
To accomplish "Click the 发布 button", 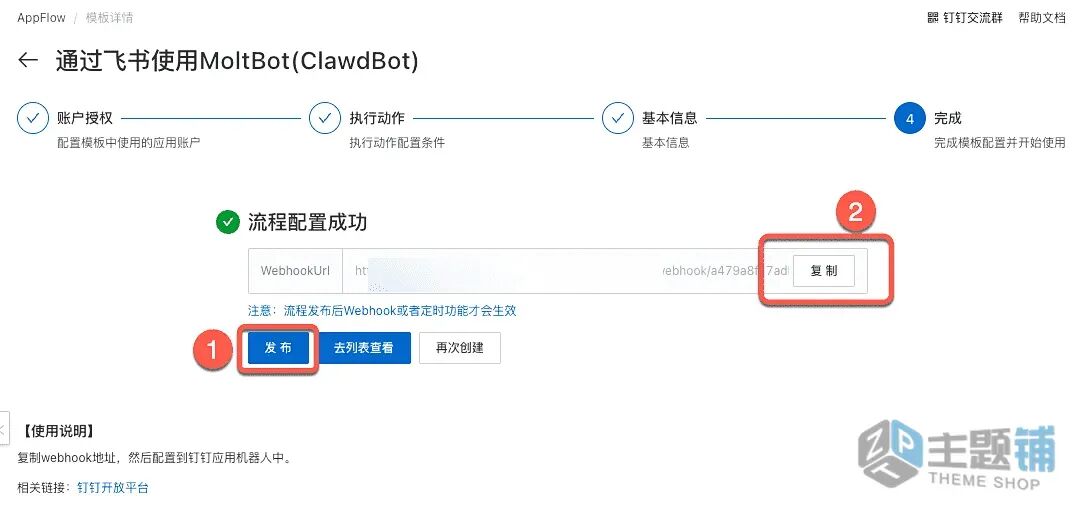I will coord(278,348).
